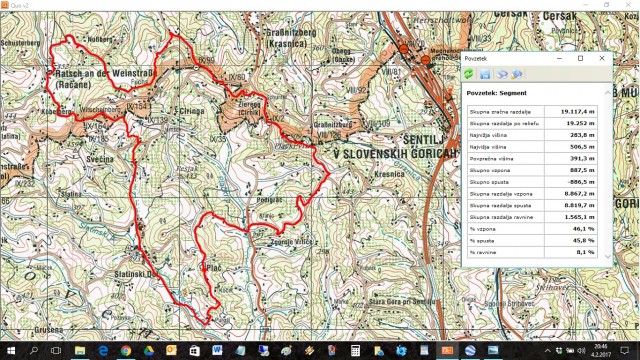The width and height of the screenshot is (640, 360).
Task: Open File Explorer in the taskbar
Action: point(80,351)
